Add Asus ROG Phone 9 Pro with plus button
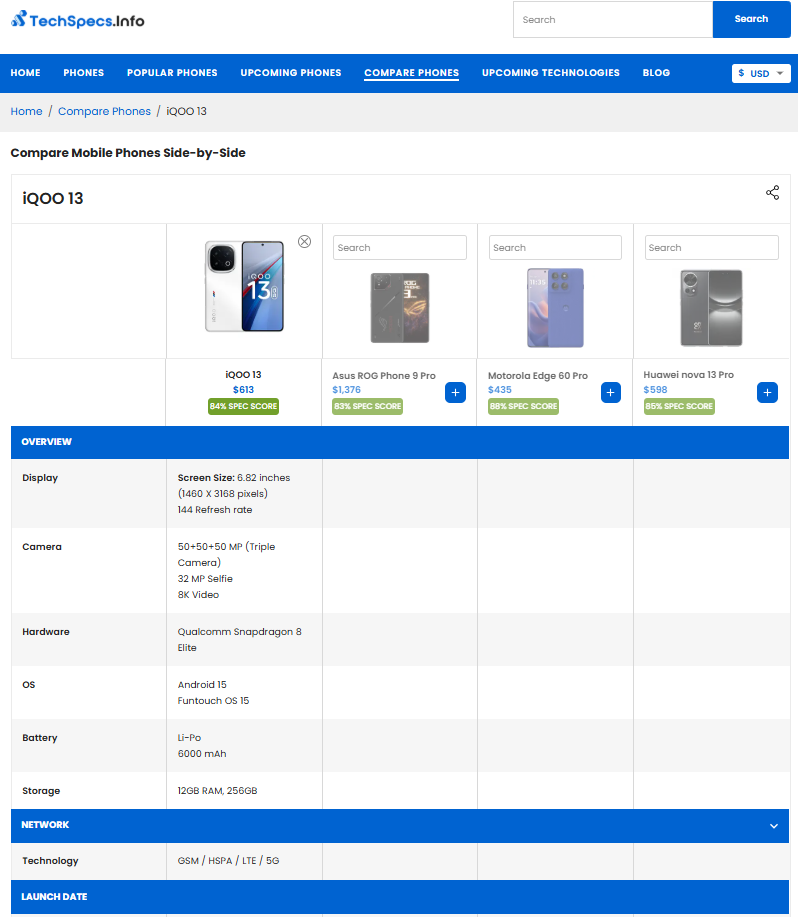 (455, 392)
